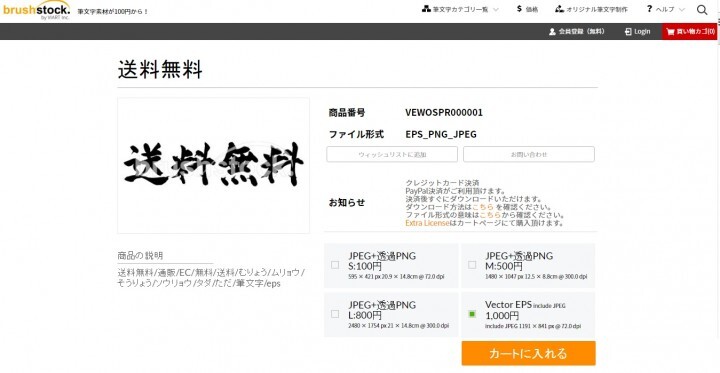
Task: Click the 送料無料 calligraphy preview image
Action: pos(214,165)
